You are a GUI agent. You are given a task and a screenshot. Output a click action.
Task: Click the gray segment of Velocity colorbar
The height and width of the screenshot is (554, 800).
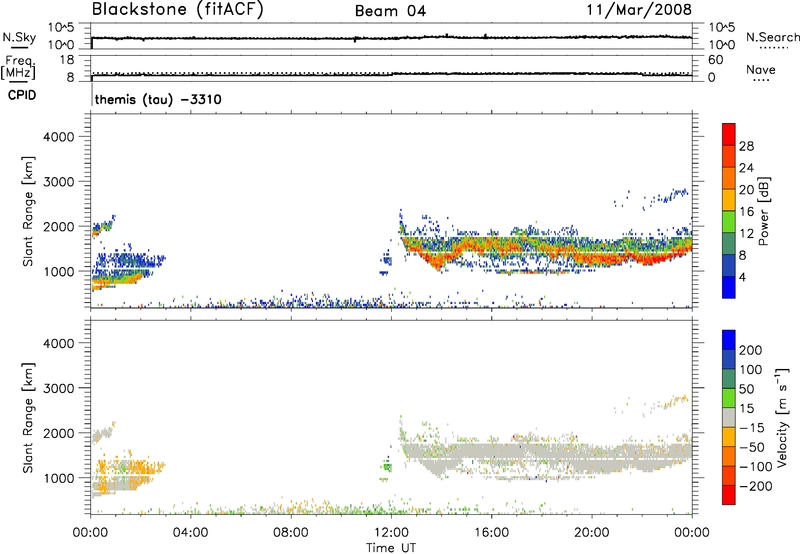tap(729, 418)
